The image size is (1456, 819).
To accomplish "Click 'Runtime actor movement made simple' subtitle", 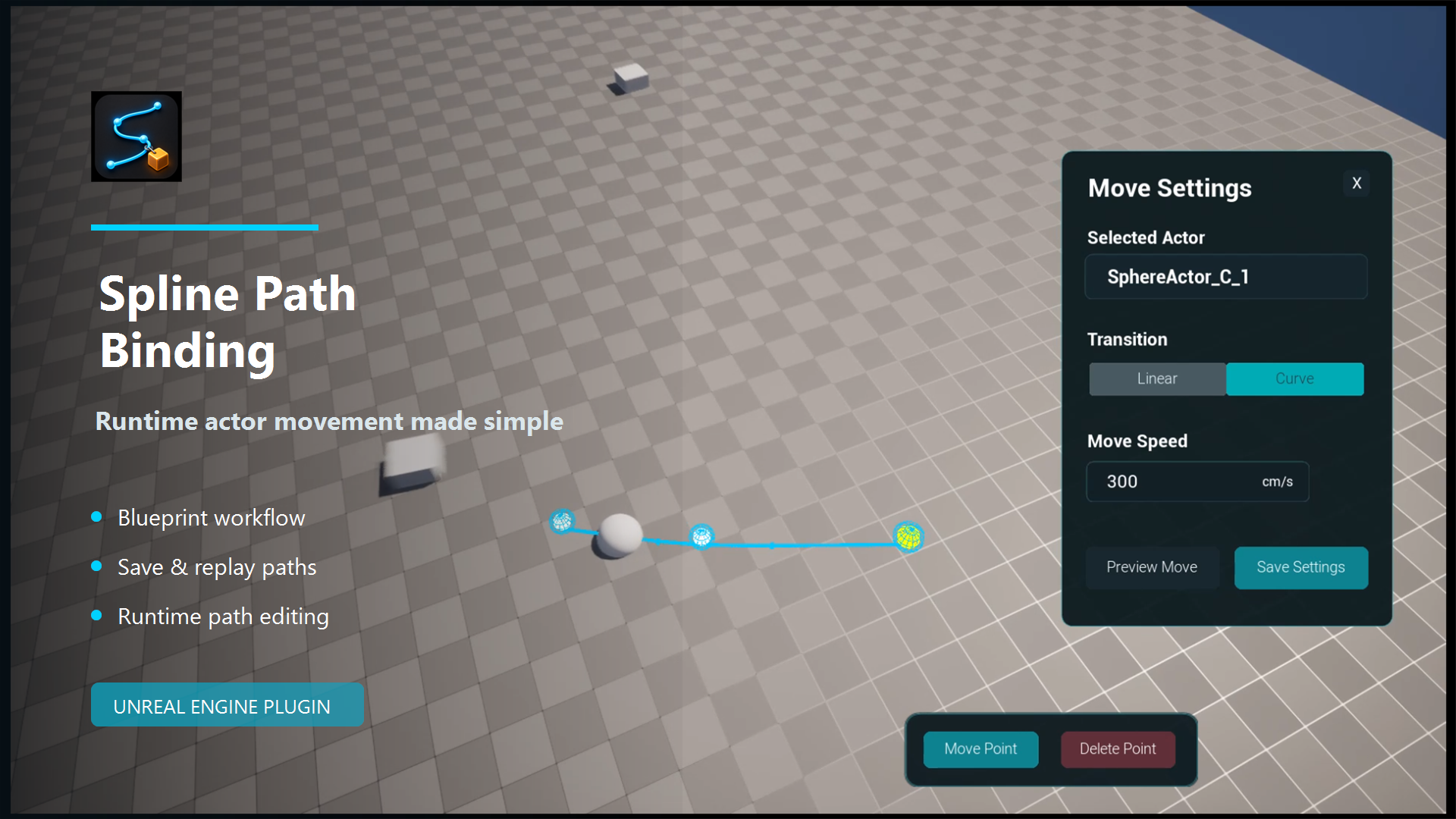I will coord(329,422).
